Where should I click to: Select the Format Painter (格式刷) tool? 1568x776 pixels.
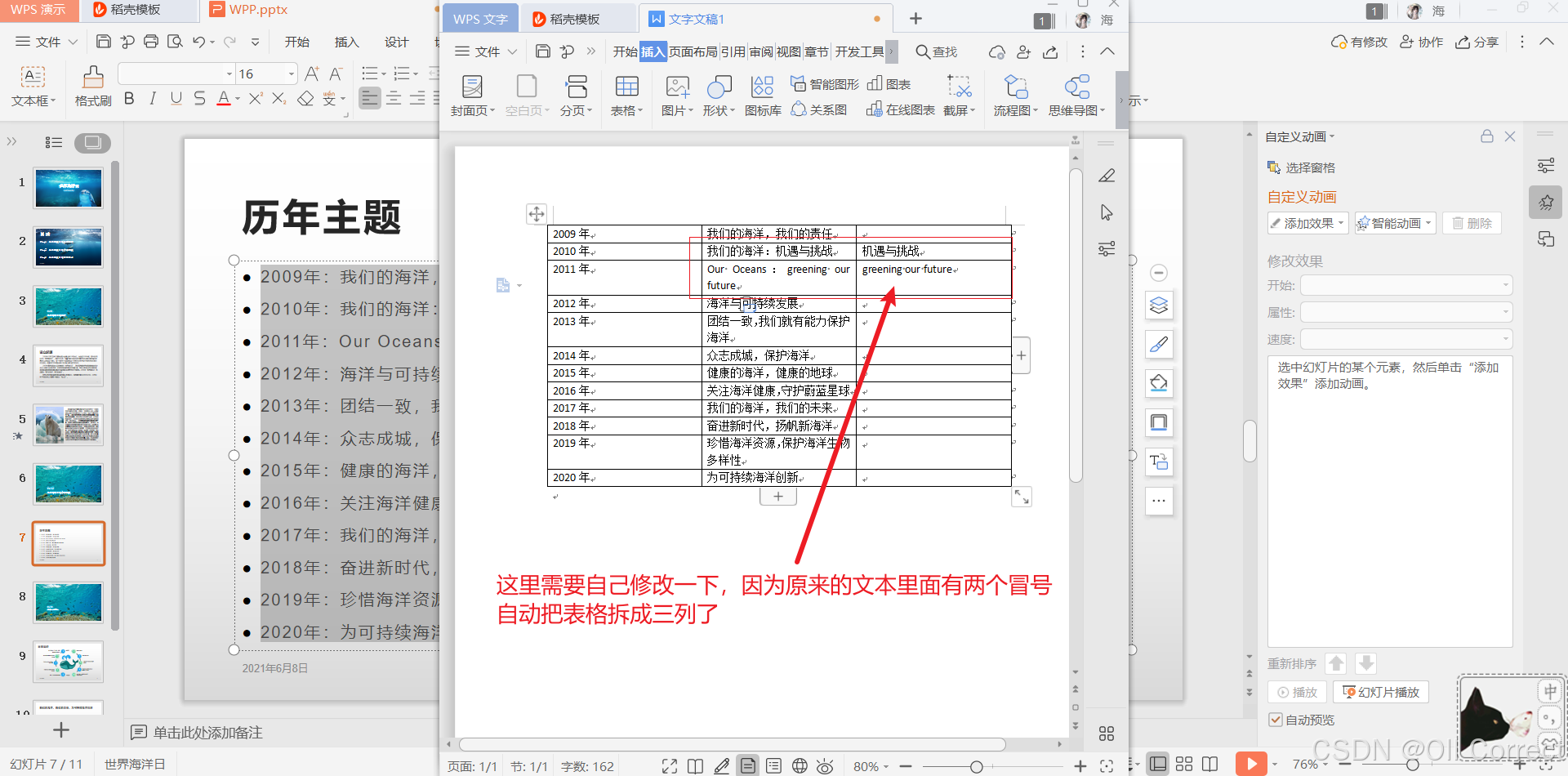[x=93, y=86]
